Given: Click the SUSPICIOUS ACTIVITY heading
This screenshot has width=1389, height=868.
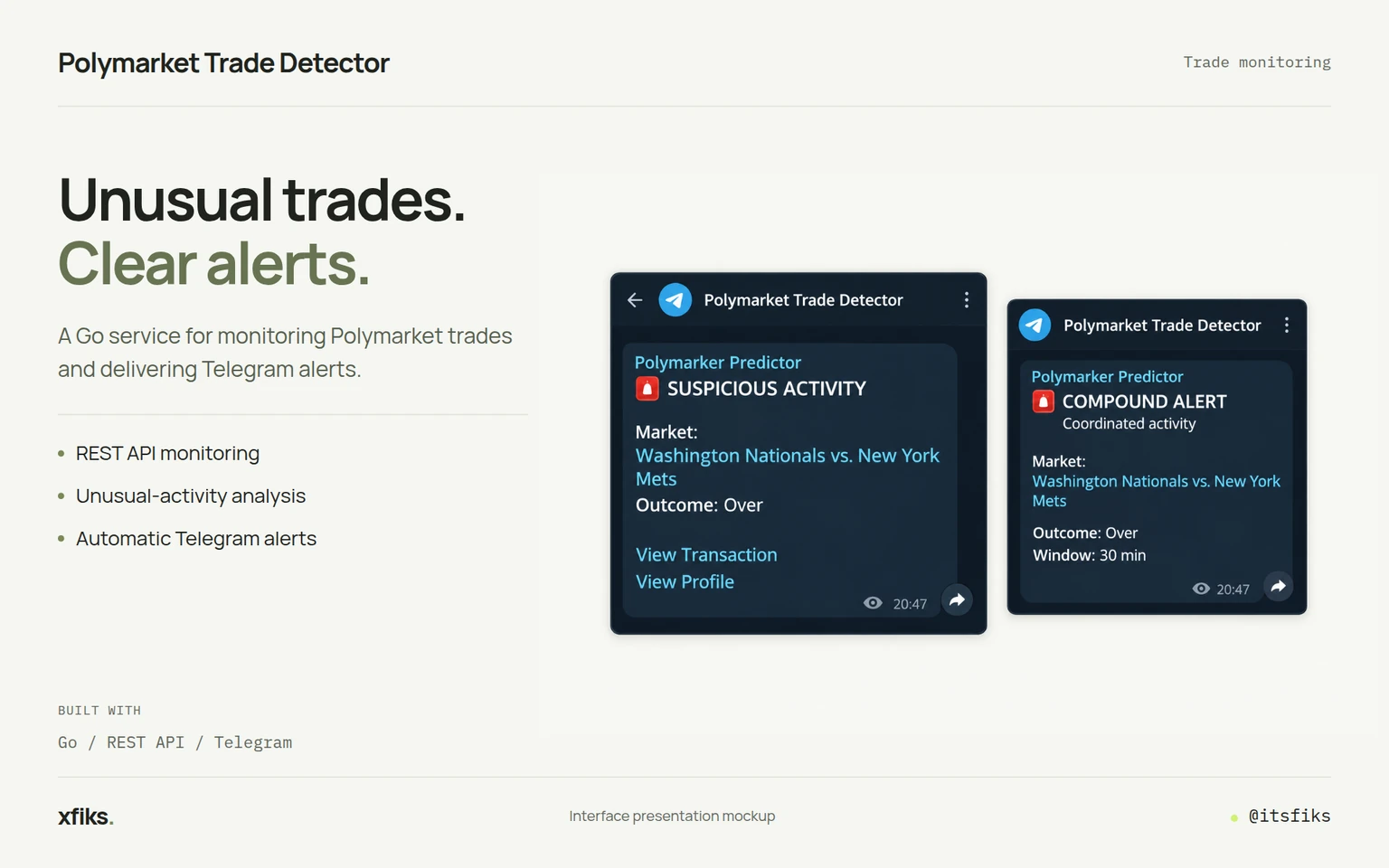Looking at the screenshot, I should (x=767, y=389).
